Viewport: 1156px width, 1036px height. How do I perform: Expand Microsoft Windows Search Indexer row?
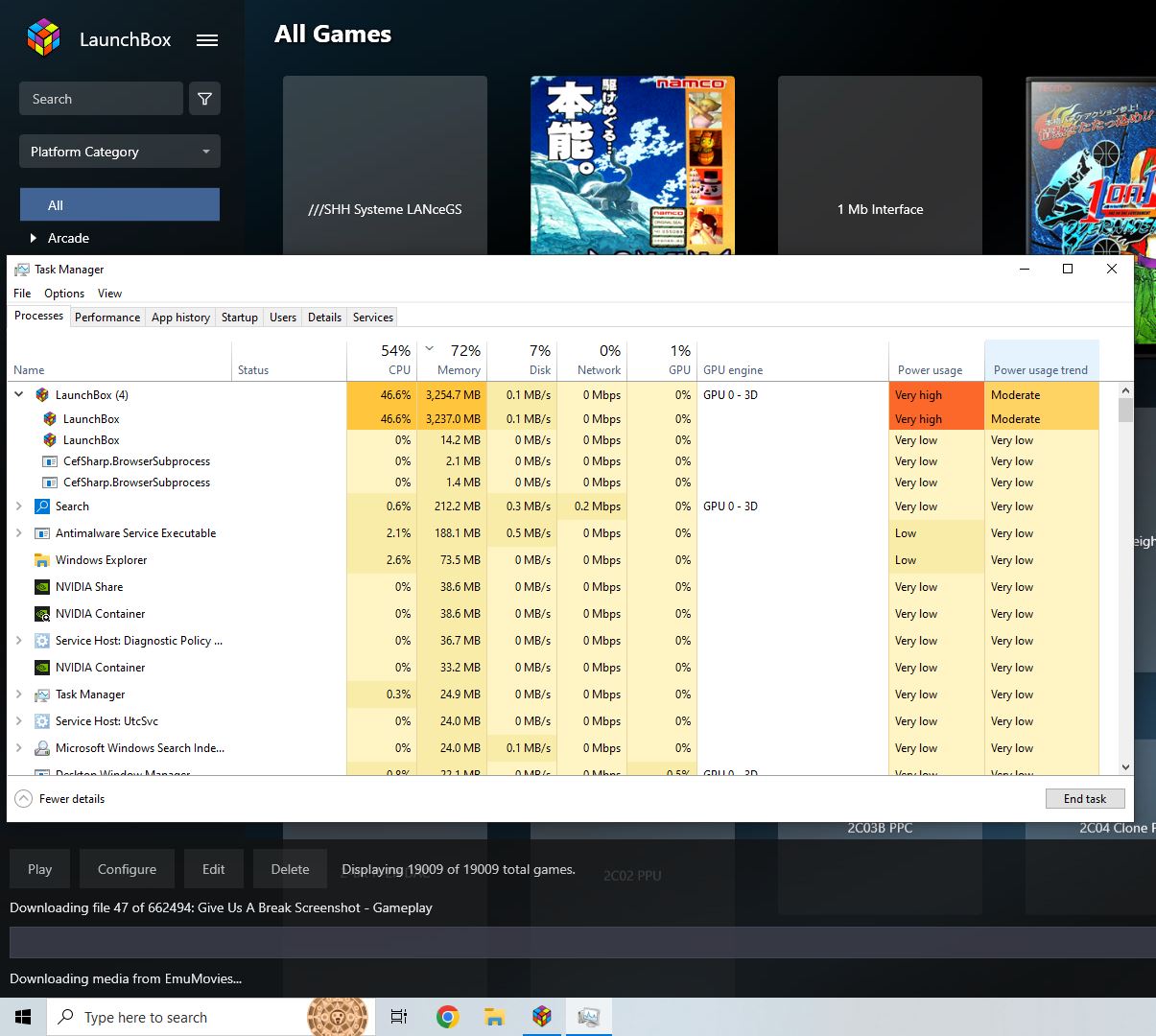(18, 747)
